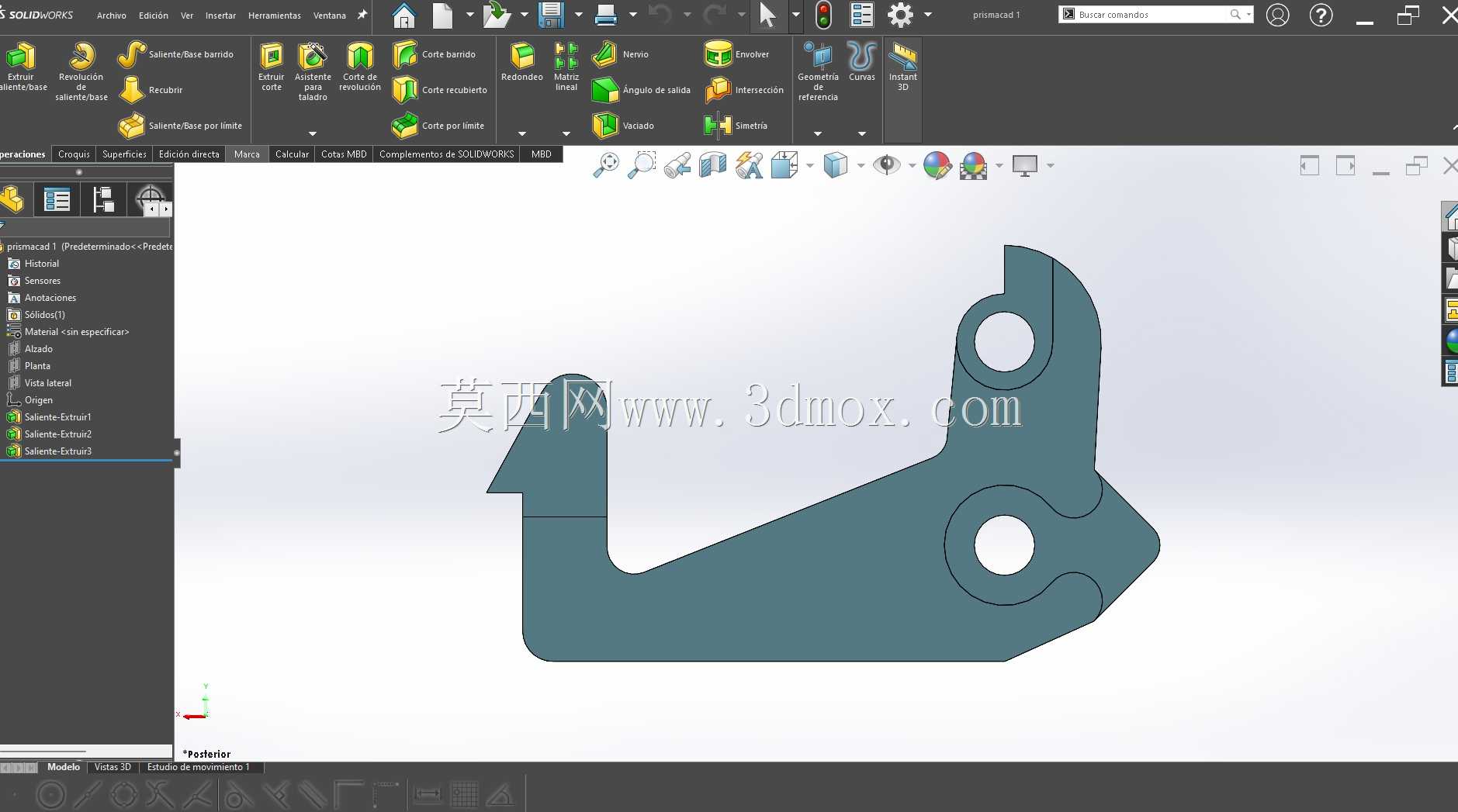The height and width of the screenshot is (812, 1458).
Task: Expand the Curvas dropdown arrow
Action: (x=862, y=133)
